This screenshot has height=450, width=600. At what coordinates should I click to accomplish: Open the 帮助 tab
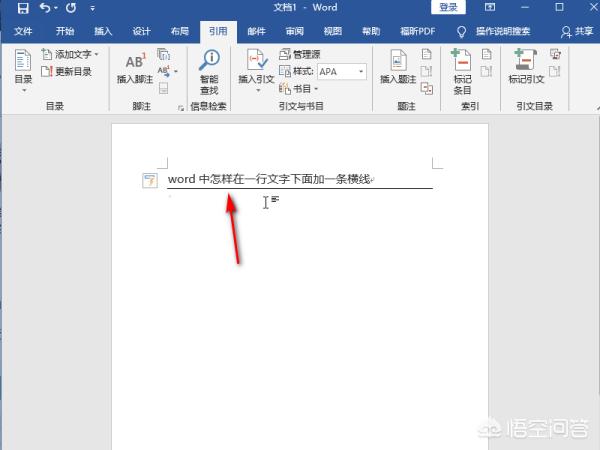point(371,31)
